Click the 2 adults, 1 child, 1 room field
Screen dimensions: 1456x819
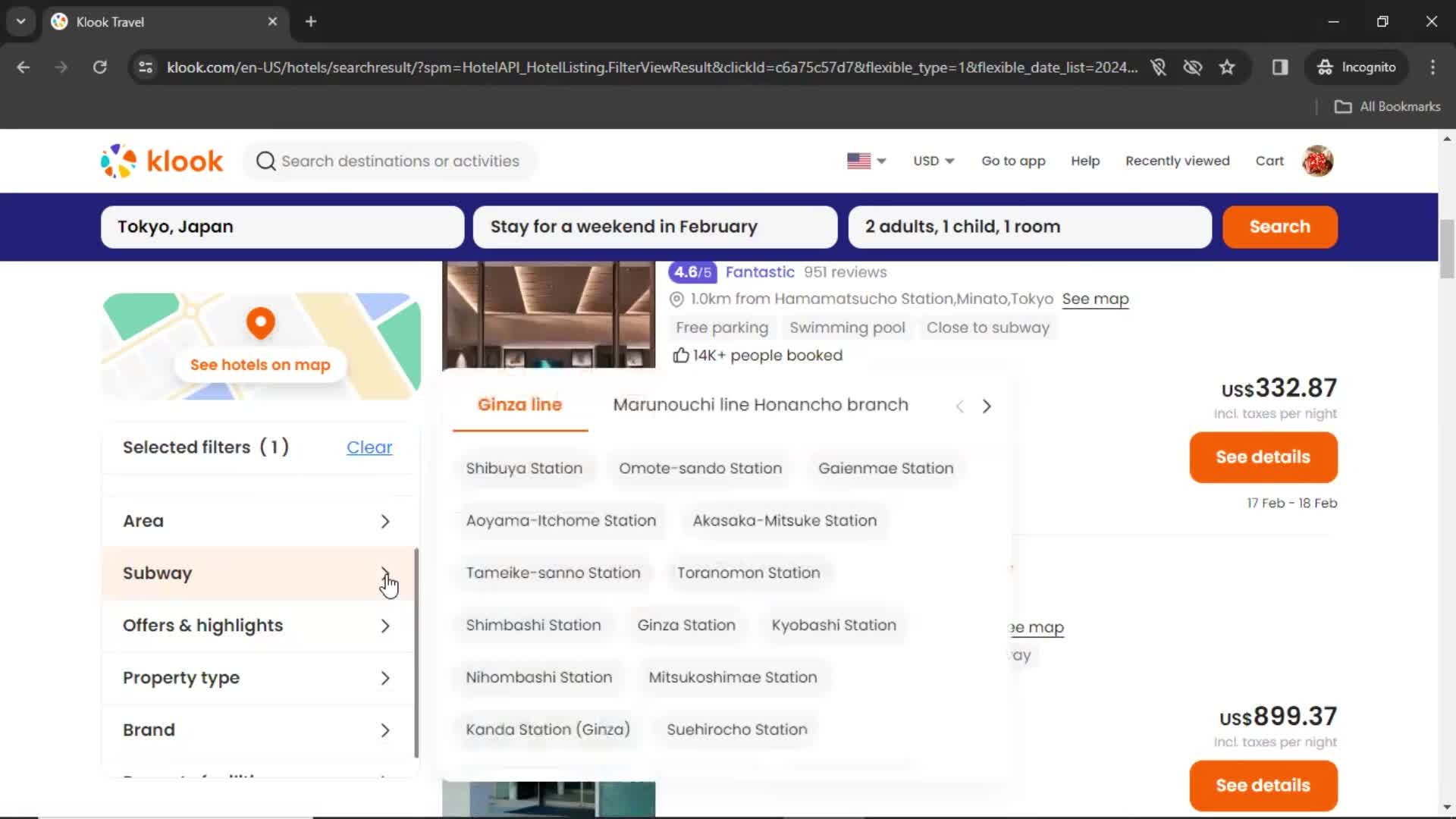1030,227
